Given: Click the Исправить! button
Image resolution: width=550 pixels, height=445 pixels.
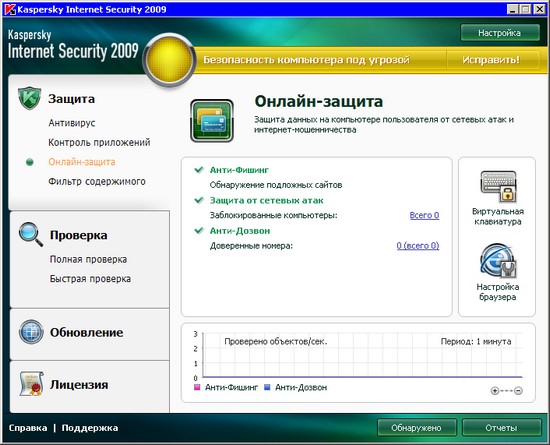Looking at the screenshot, I should click(x=491, y=60).
